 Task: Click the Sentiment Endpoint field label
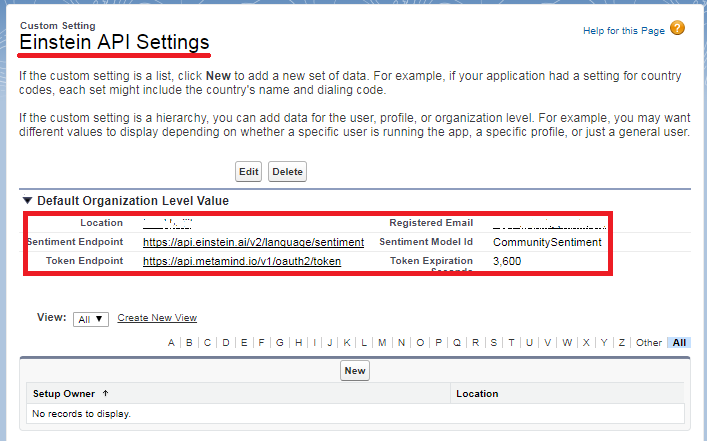click(75, 242)
